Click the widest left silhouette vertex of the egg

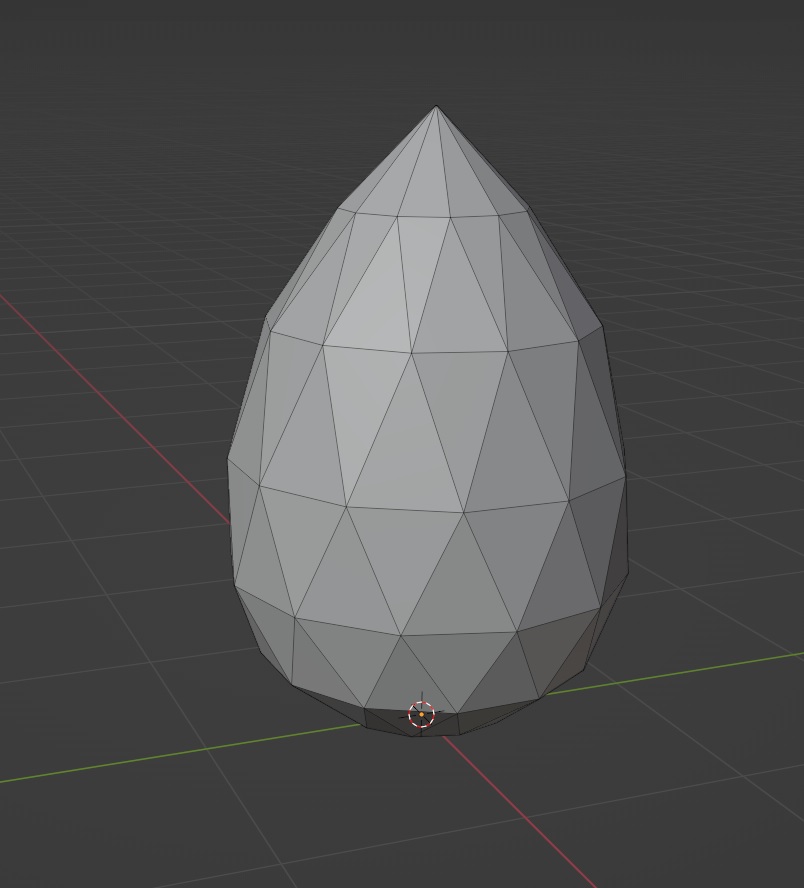(229, 461)
